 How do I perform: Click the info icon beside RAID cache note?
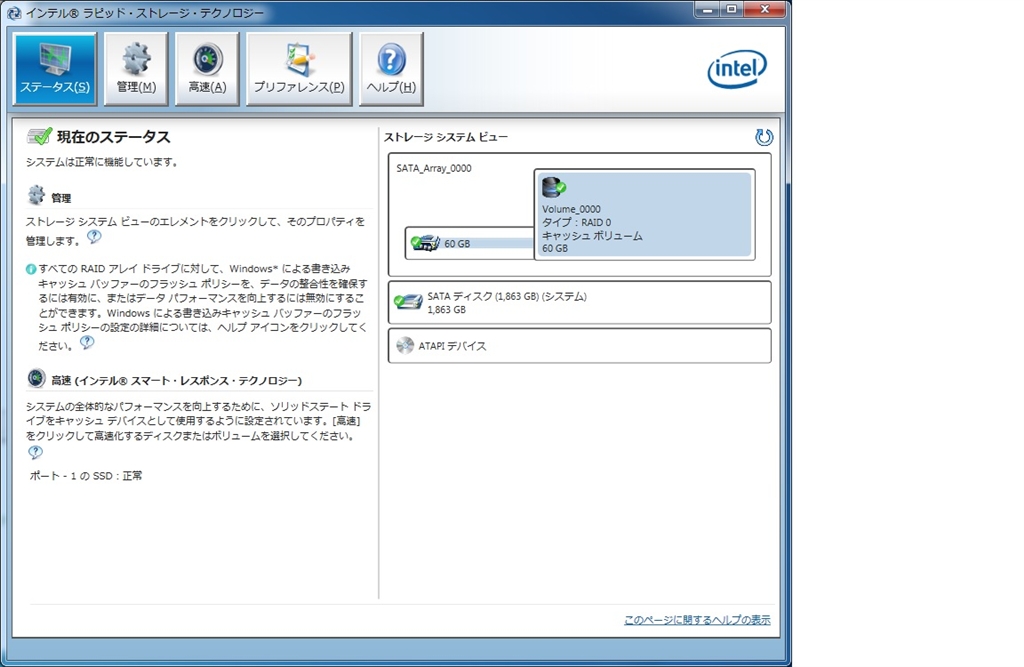pyautogui.click(x=31, y=269)
